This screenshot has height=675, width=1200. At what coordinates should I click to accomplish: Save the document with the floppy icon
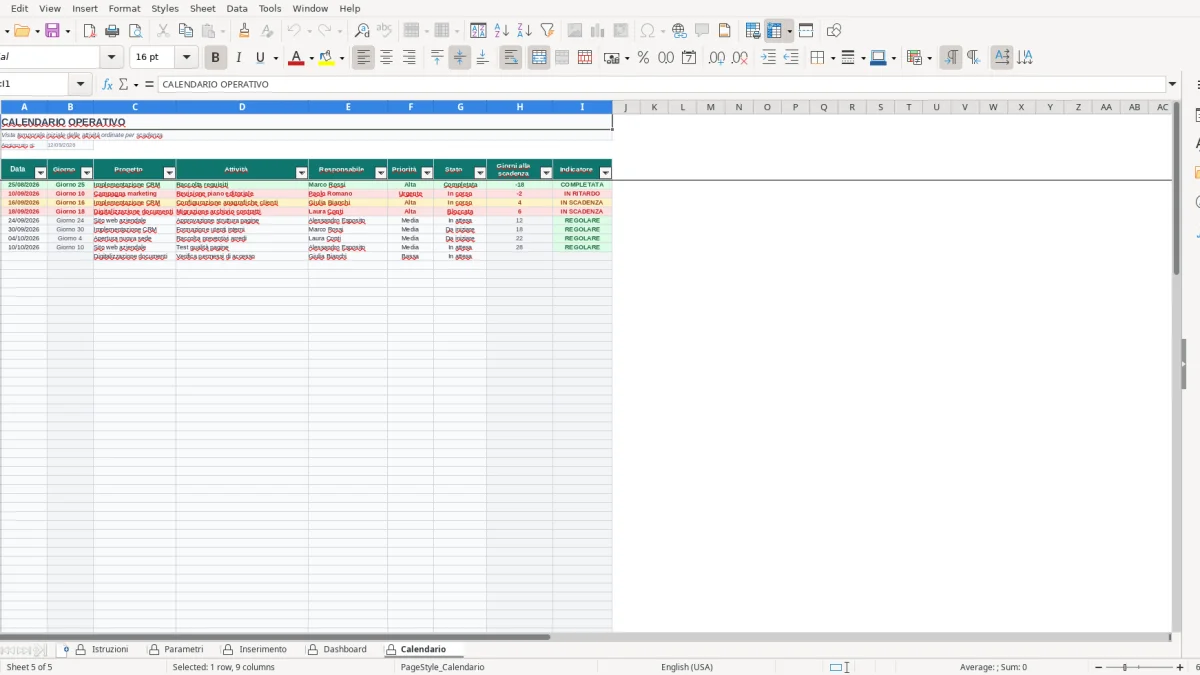[x=52, y=31]
